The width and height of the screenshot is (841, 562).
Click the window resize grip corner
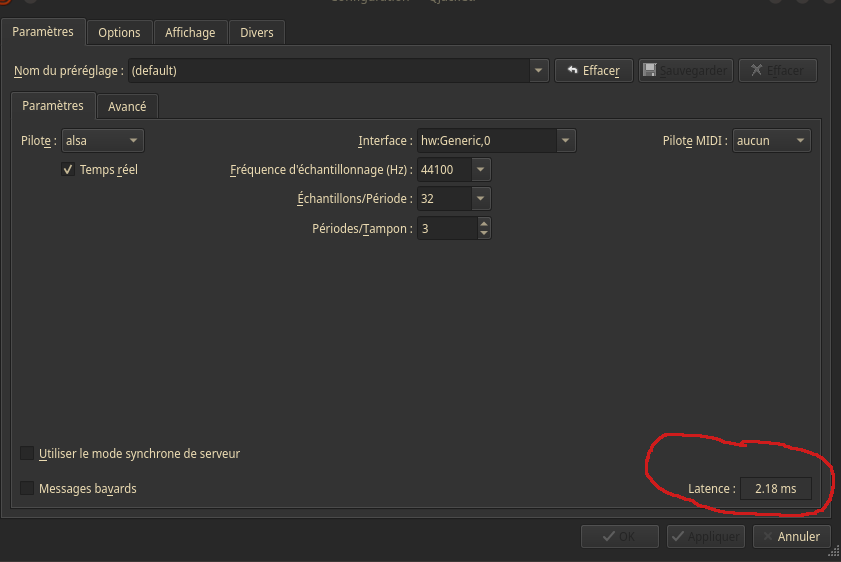pos(835,551)
